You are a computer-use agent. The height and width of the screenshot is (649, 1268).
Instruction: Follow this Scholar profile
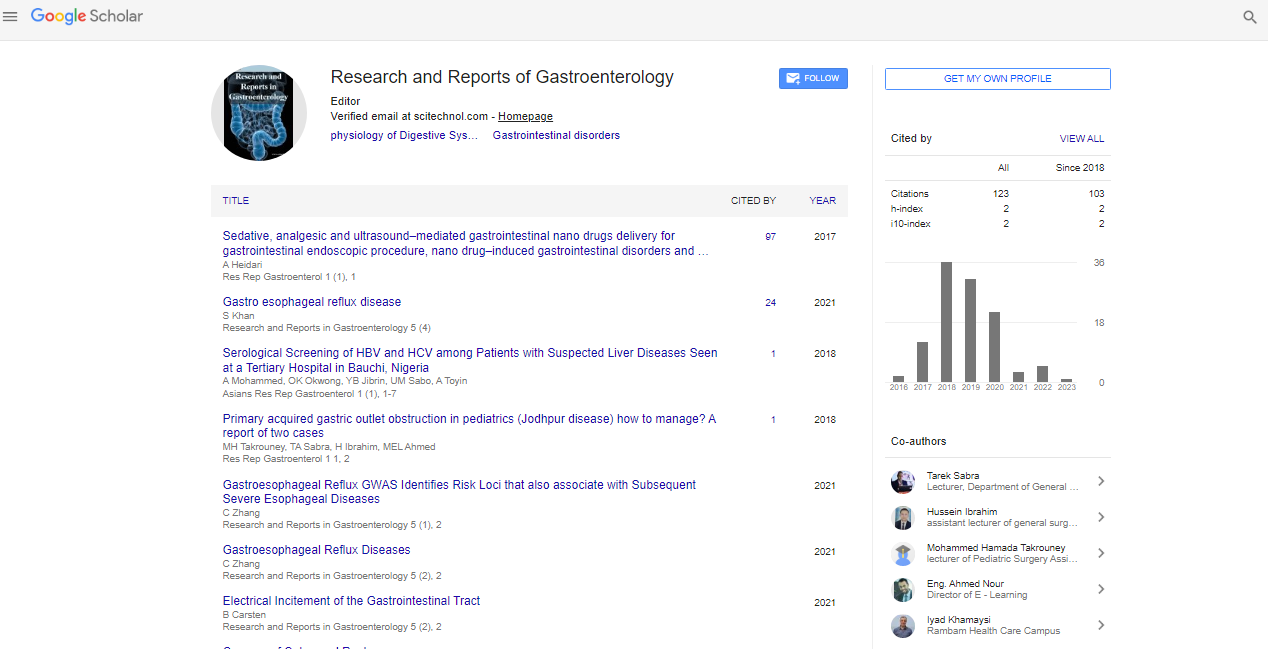813,79
